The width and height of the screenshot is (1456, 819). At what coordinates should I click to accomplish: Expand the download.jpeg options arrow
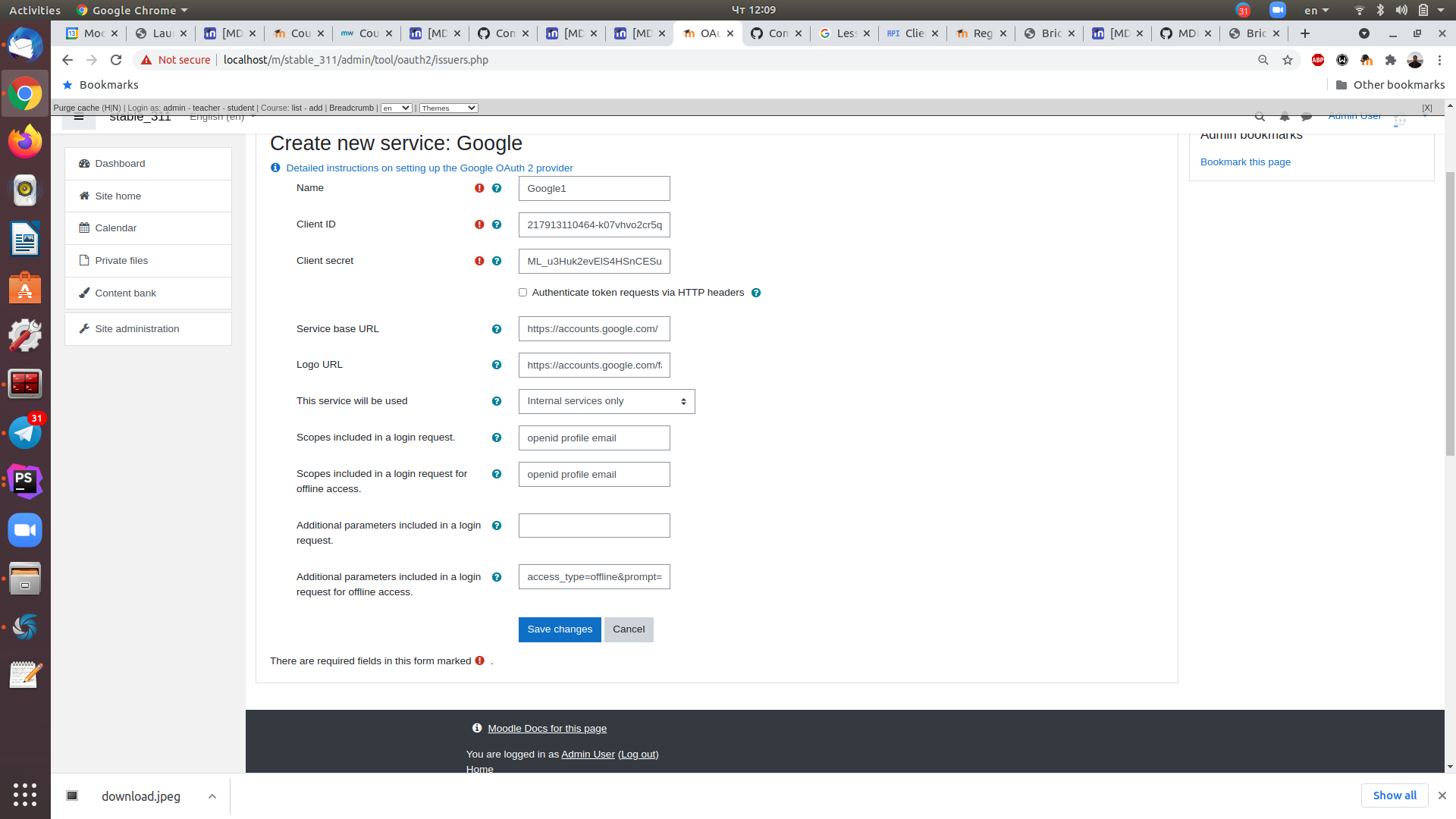click(212, 796)
